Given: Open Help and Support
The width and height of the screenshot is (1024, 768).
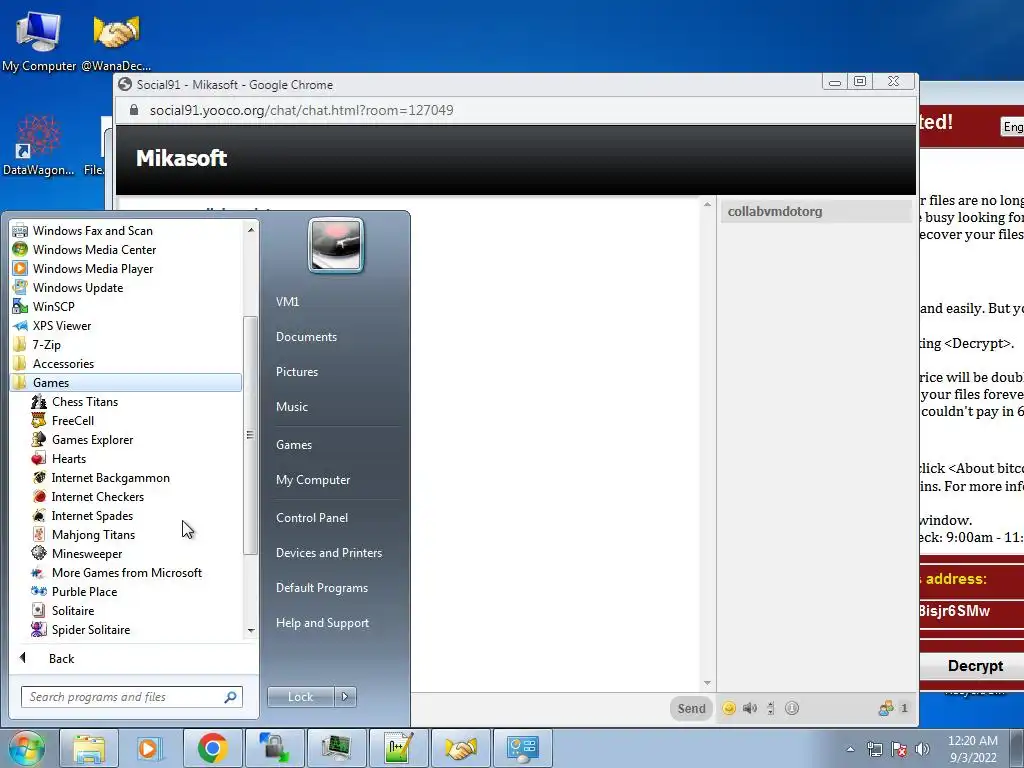Looking at the screenshot, I should coord(323,623).
